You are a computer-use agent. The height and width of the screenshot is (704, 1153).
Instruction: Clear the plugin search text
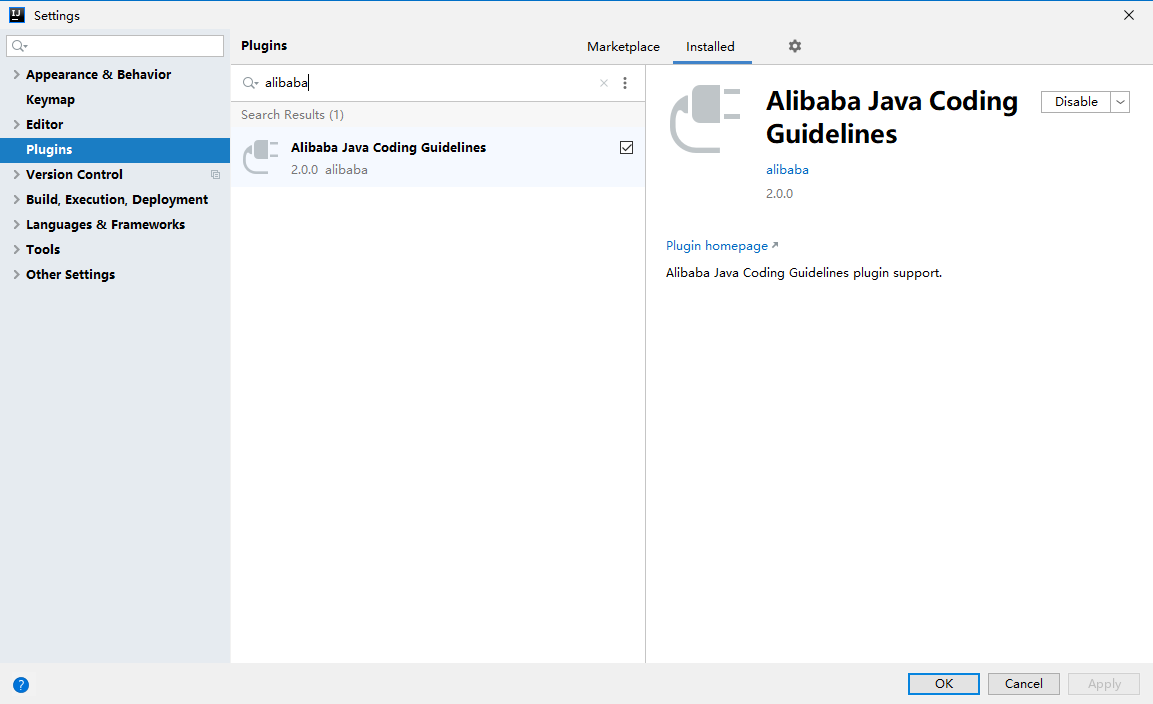tap(604, 83)
